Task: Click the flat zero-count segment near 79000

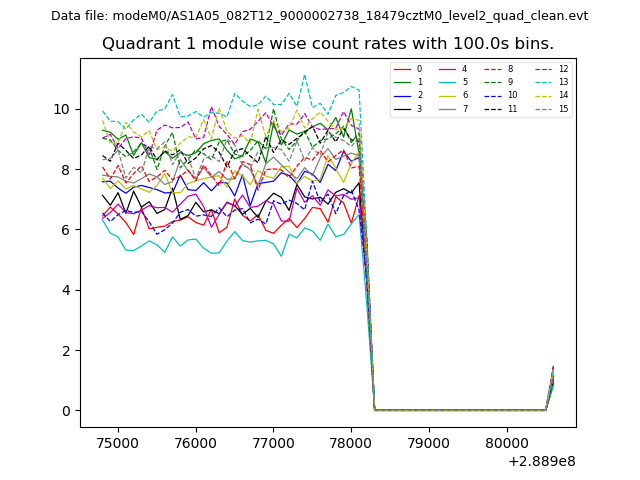Action: (429, 409)
